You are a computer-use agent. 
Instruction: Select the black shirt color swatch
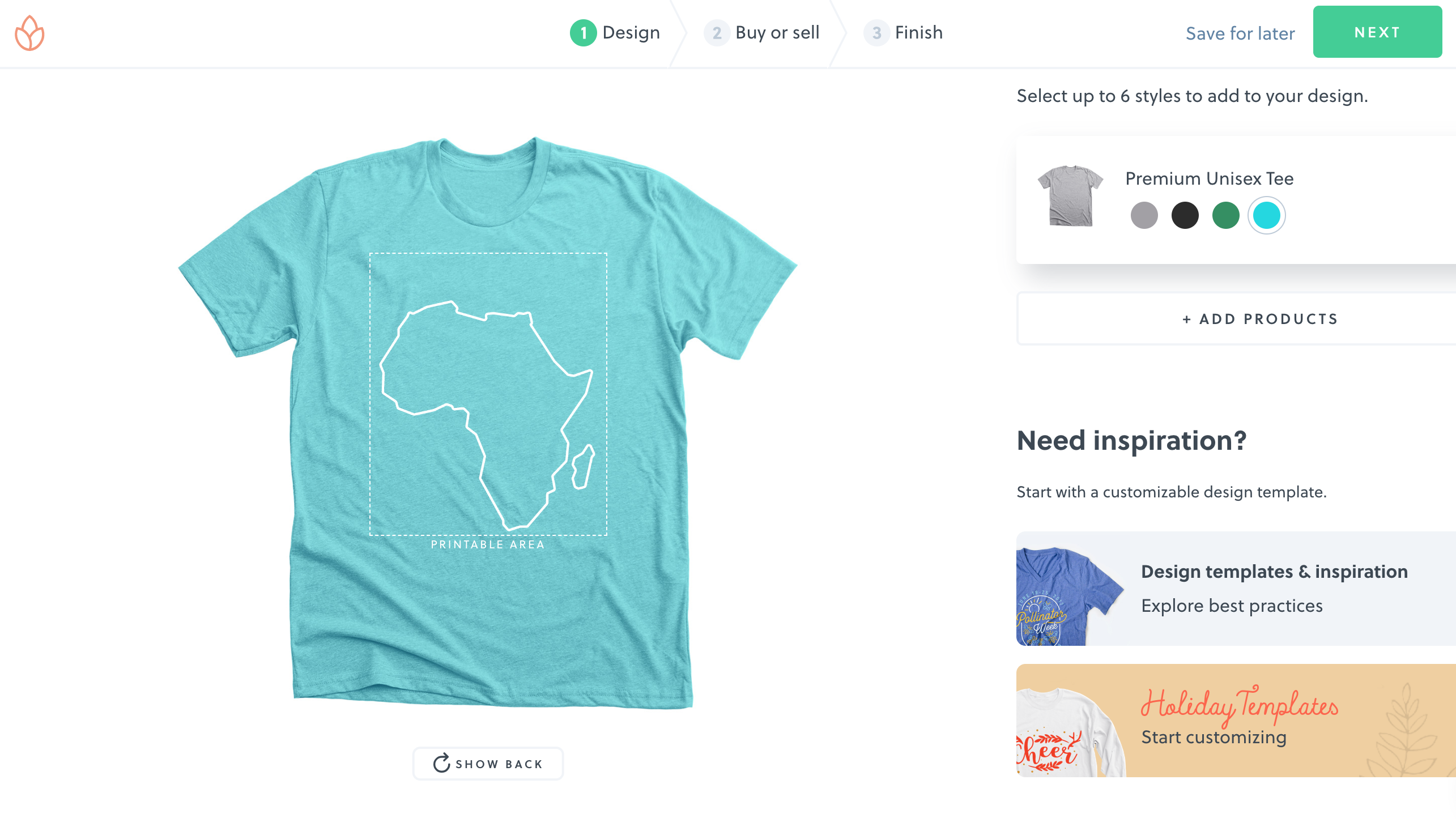pyautogui.click(x=1184, y=216)
